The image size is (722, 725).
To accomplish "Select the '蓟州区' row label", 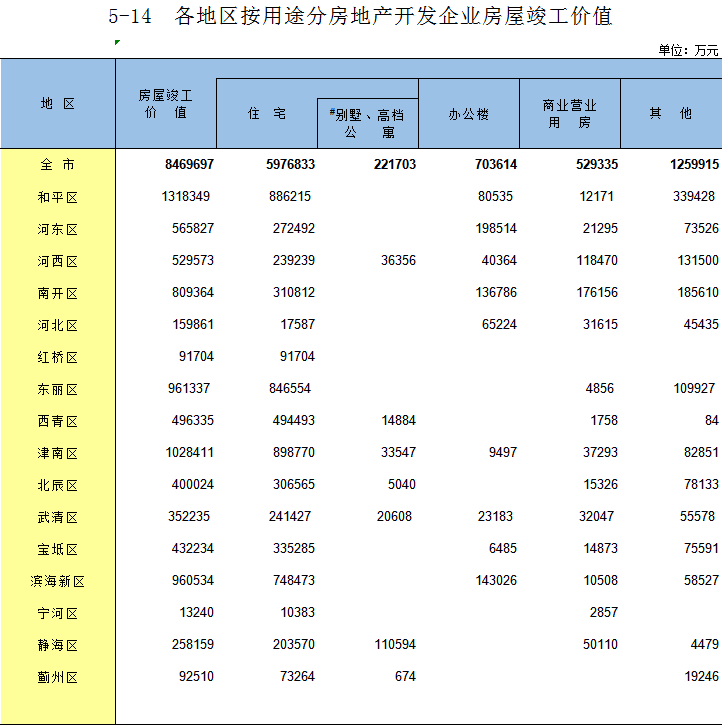I will click(x=58, y=677).
